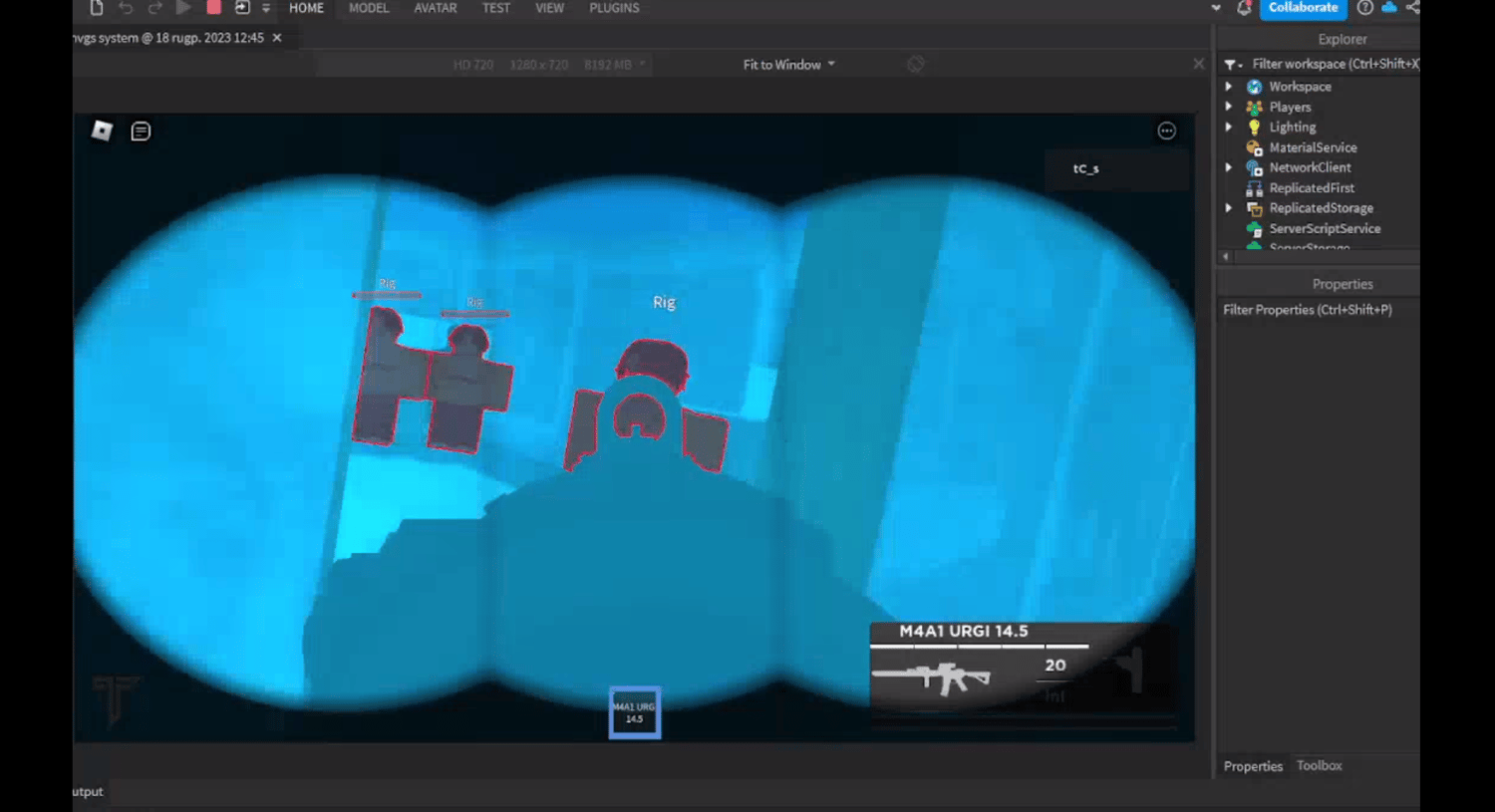Open the help question mark icon
The width and height of the screenshot is (1495, 812).
[1364, 8]
